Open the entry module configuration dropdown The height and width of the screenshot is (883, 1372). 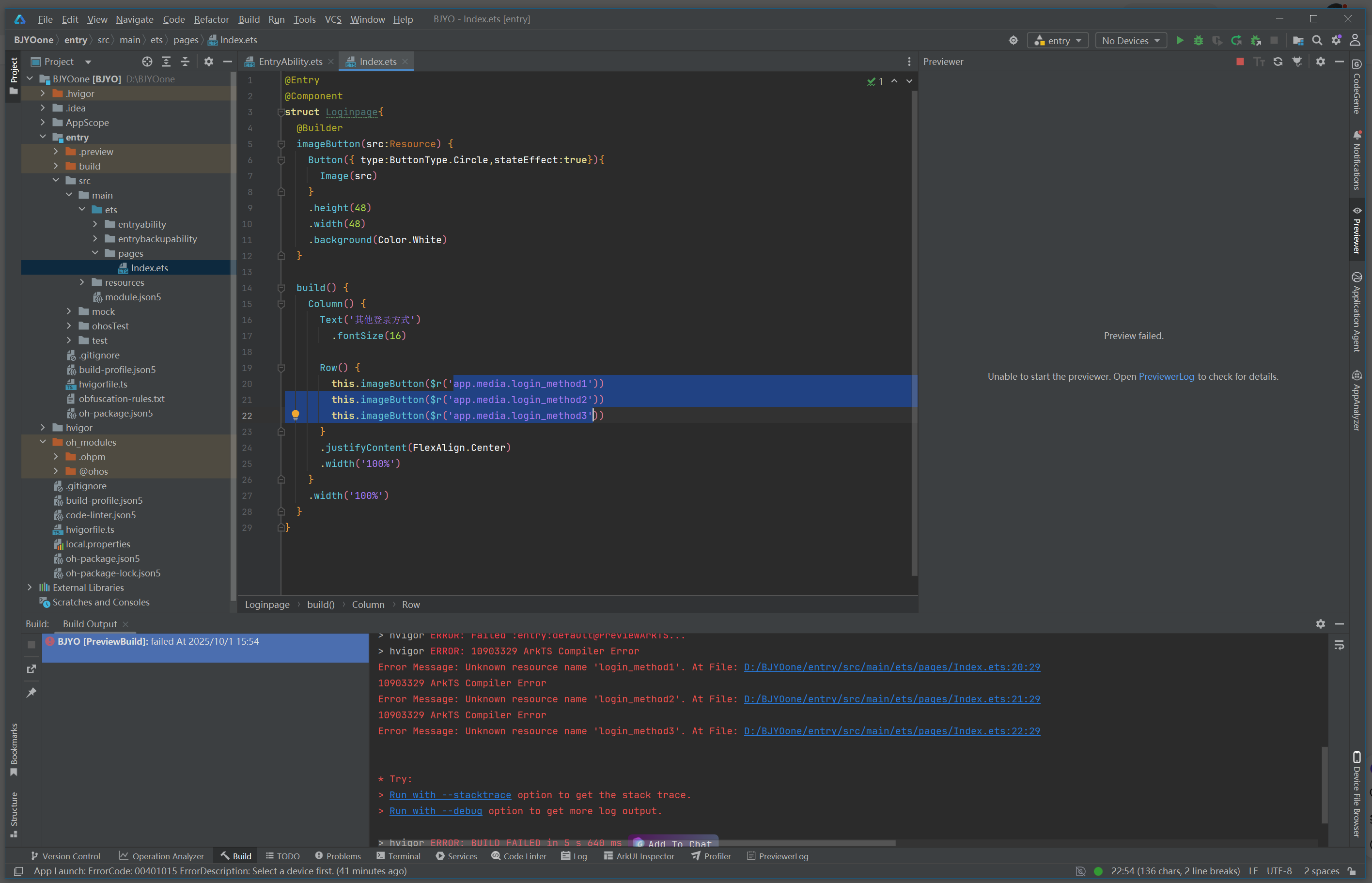[x=1058, y=41]
